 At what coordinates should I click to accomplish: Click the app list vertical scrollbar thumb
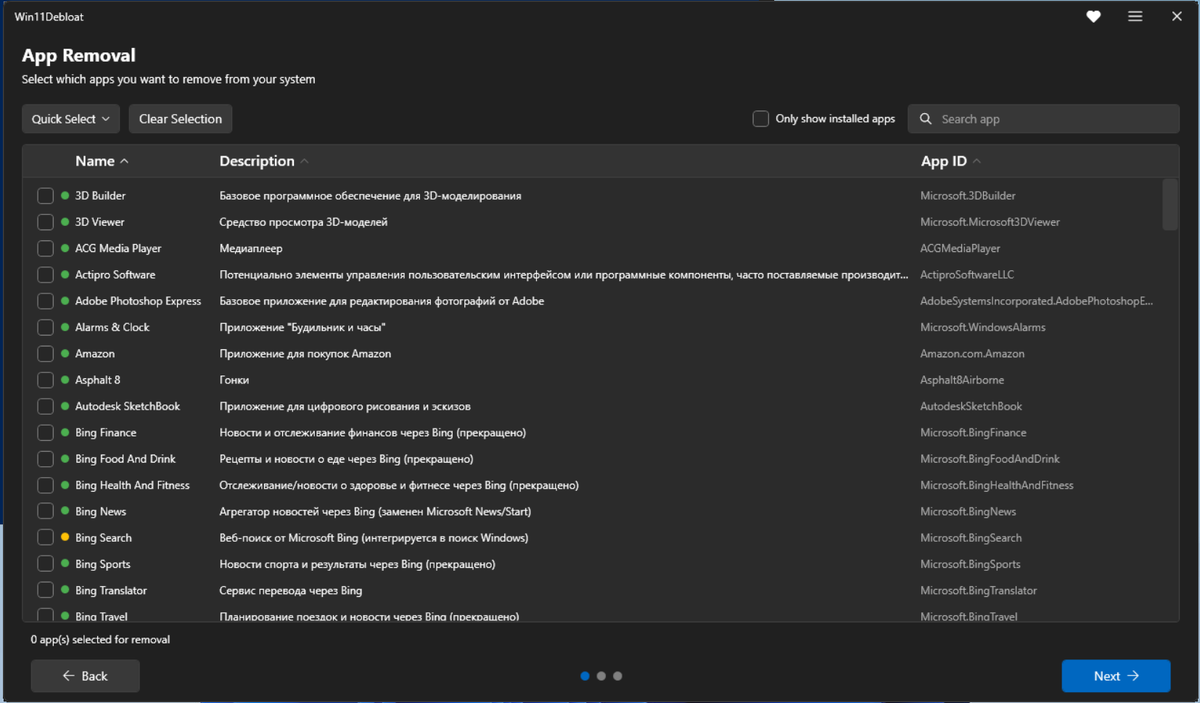coord(1170,204)
